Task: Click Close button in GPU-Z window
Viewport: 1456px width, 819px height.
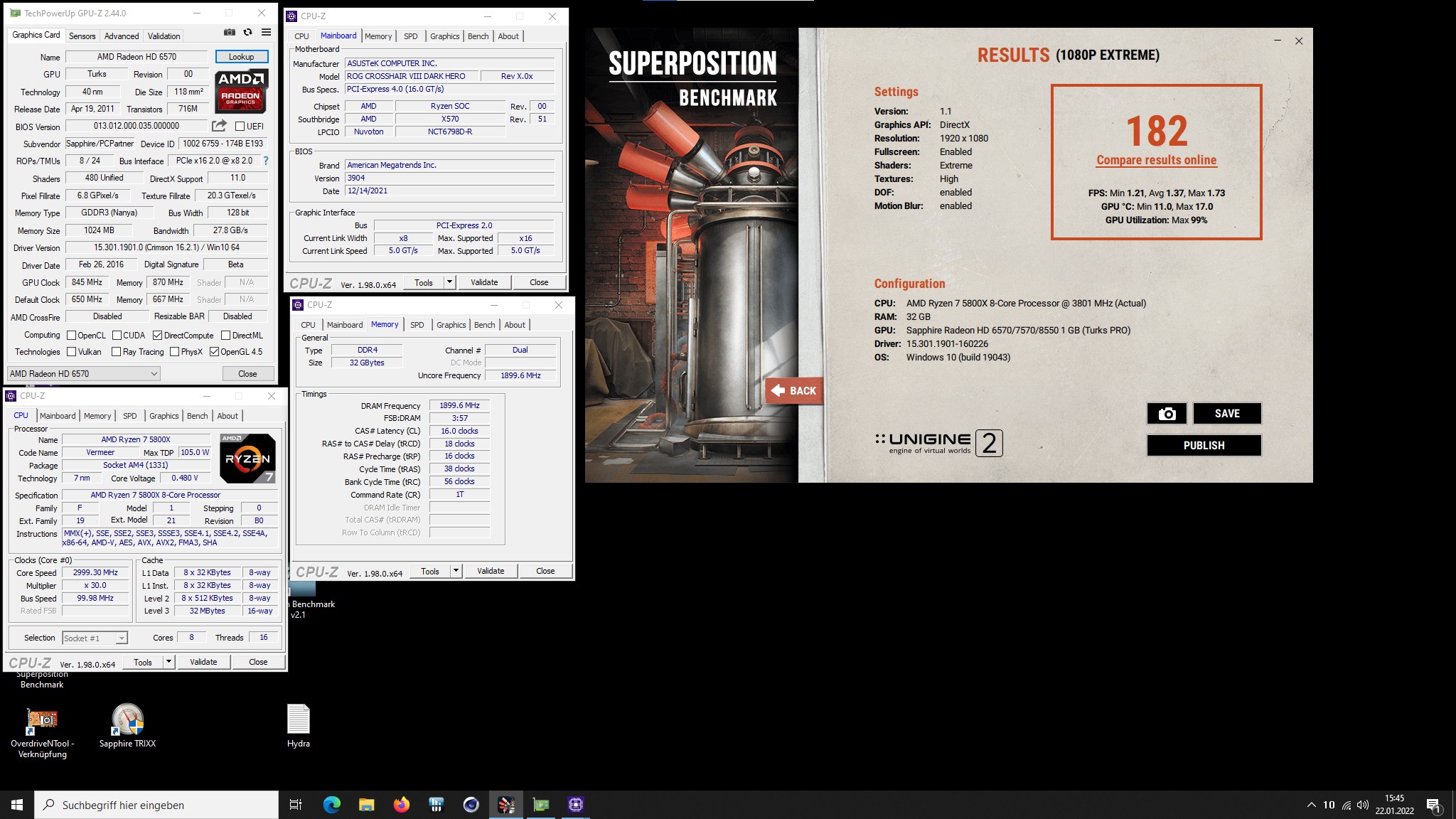Action: 247,374
